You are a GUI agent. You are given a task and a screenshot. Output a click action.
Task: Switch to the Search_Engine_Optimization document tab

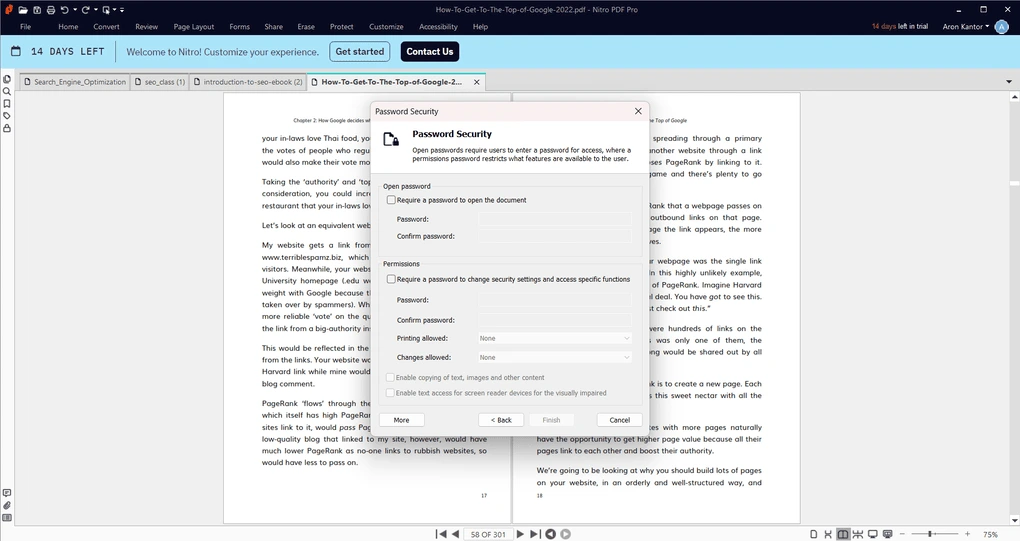coord(74,82)
